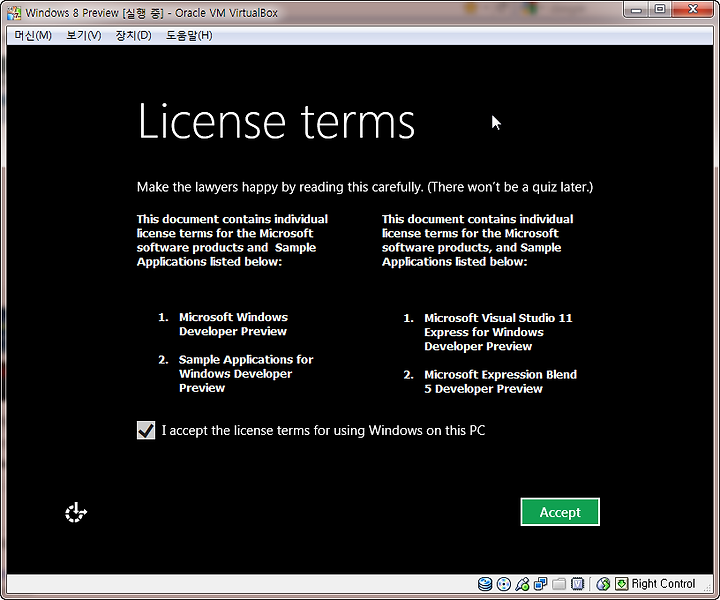Viewport: 720px width, 600px height.
Task: Click the 'Right Control' host key label
Action: point(663,583)
